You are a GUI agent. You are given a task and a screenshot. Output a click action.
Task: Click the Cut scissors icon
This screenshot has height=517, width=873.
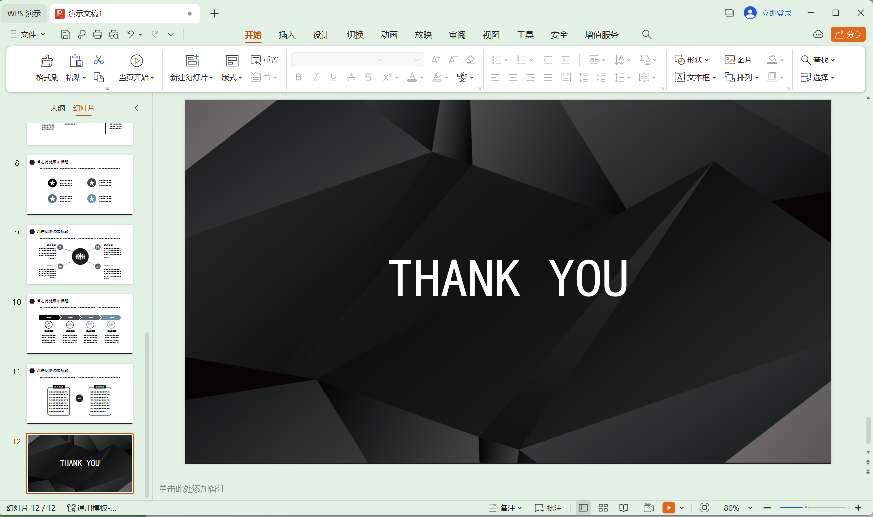99,60
